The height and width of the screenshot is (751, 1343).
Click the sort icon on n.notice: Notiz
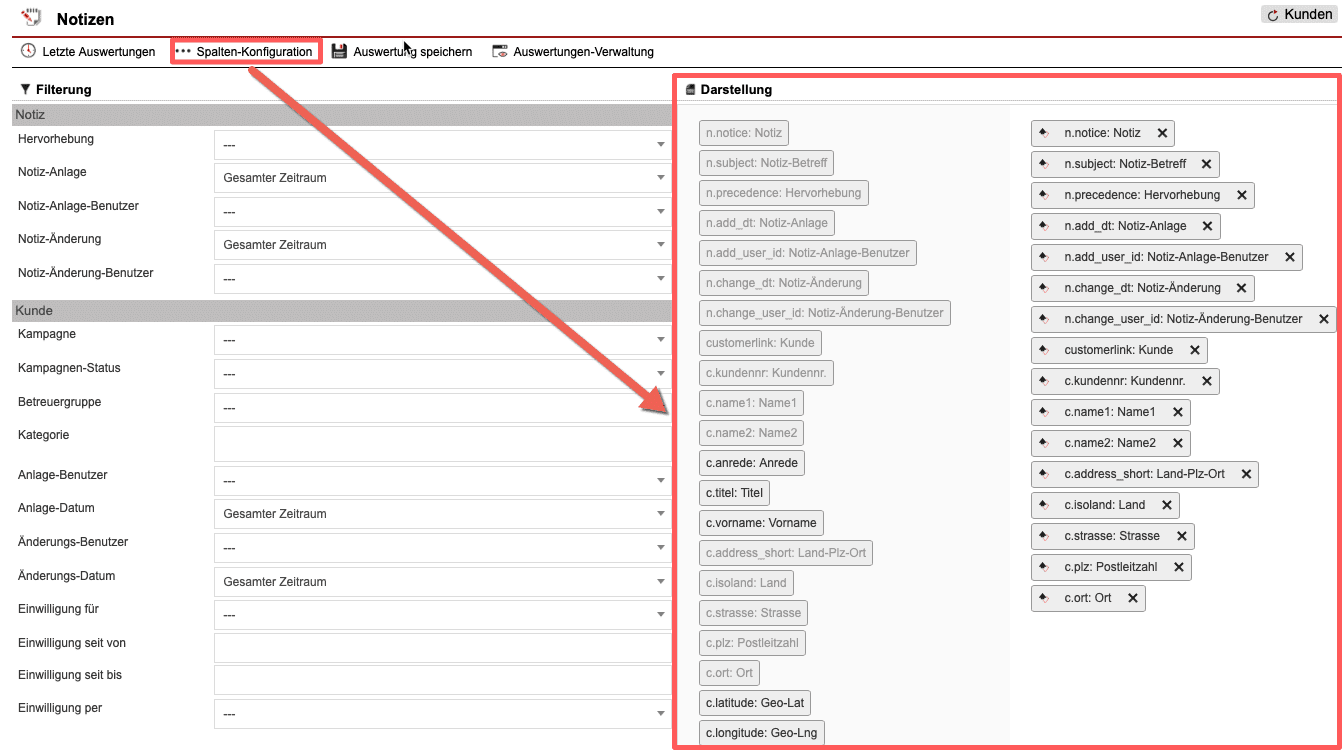point(1044,133)
